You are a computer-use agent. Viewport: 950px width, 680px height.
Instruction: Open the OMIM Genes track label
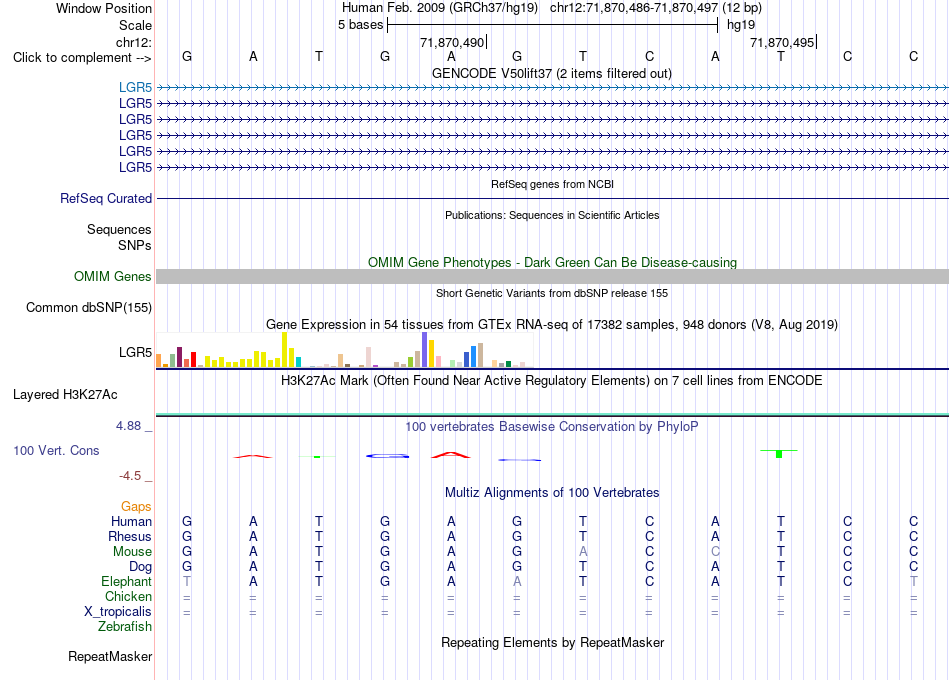[113, 276]
